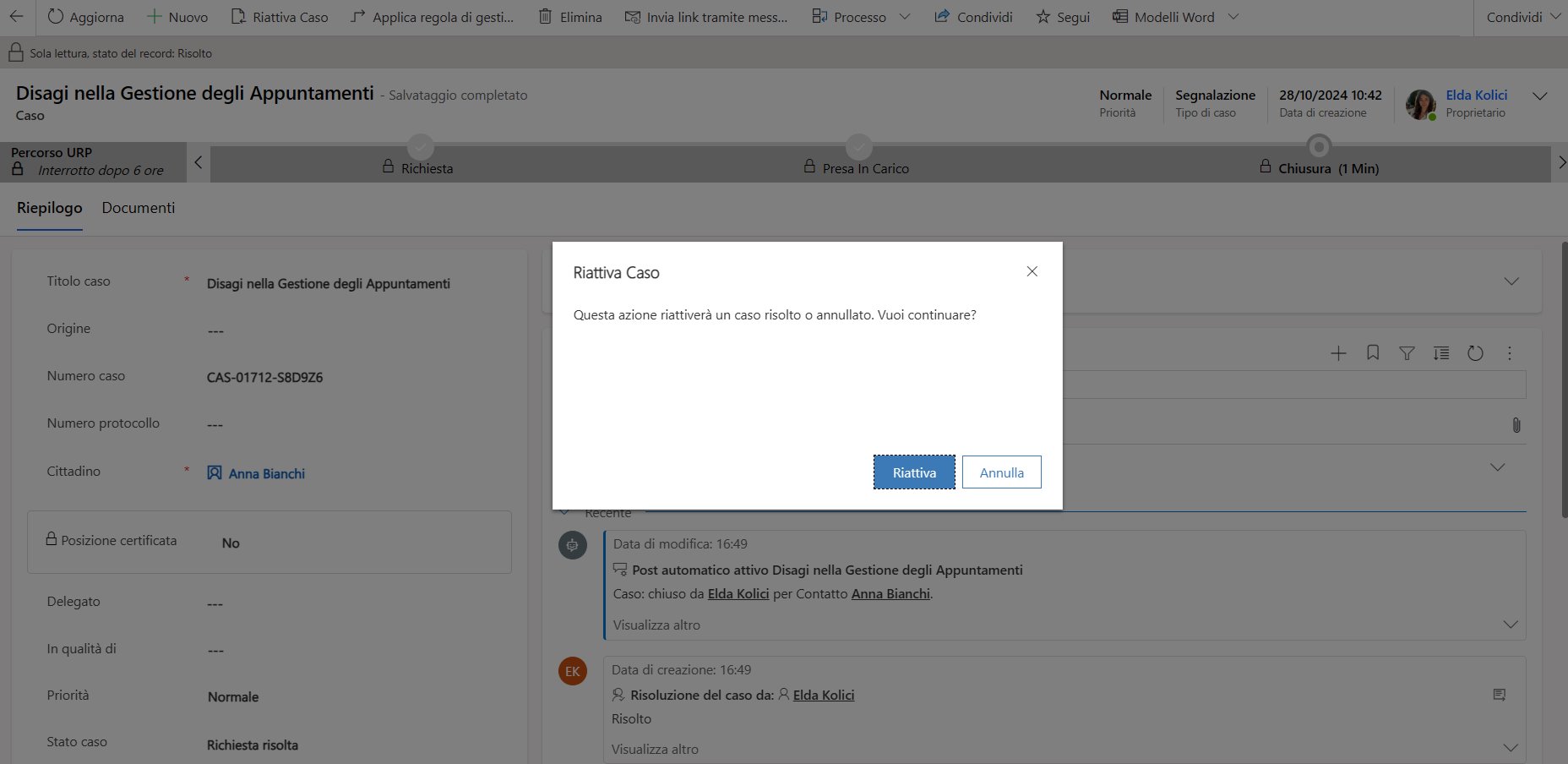Open timeline more options menu
1568x764 pixels.
(1510, 353)
